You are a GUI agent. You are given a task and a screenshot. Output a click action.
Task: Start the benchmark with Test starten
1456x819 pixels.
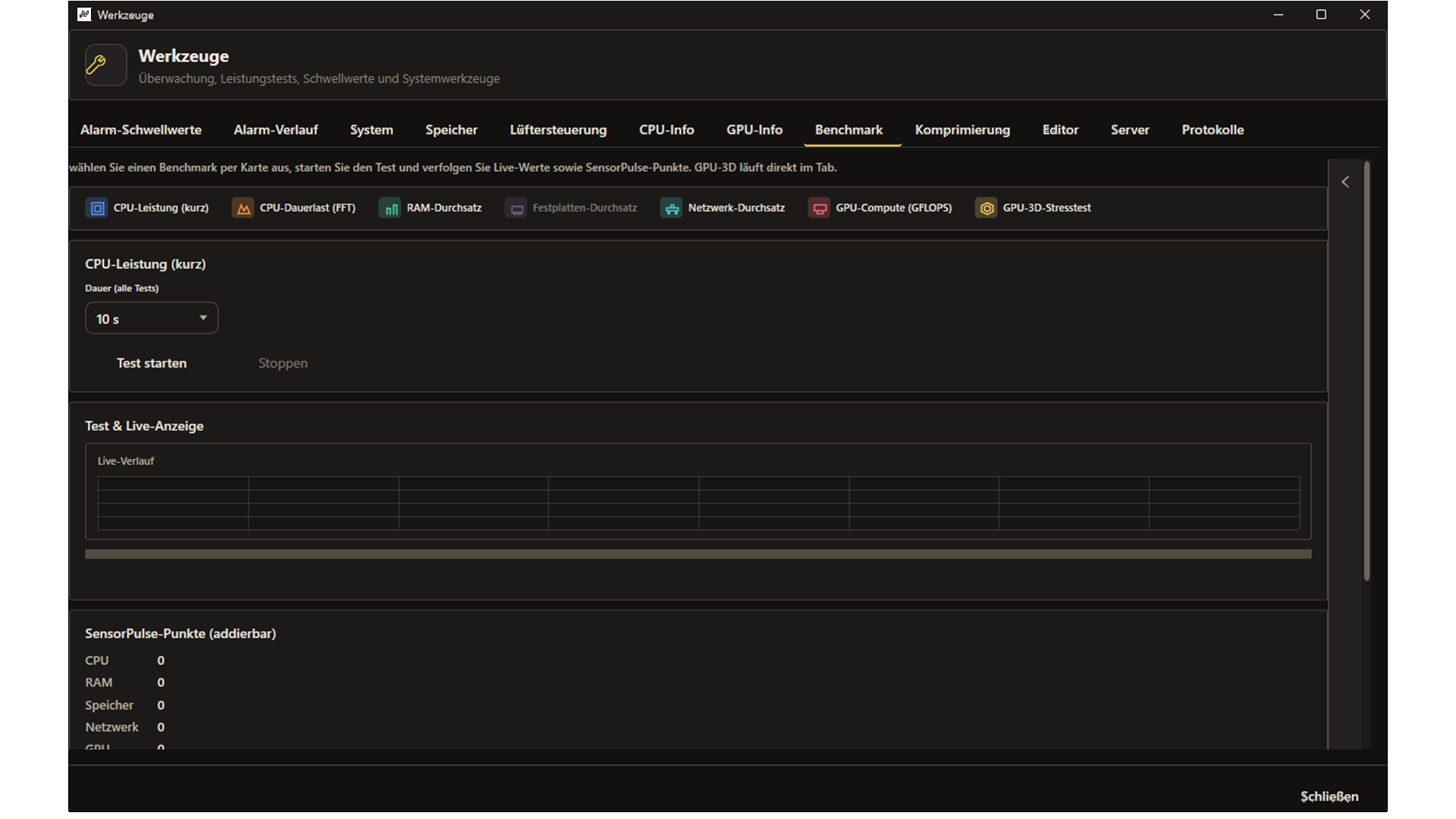(152, 363)
